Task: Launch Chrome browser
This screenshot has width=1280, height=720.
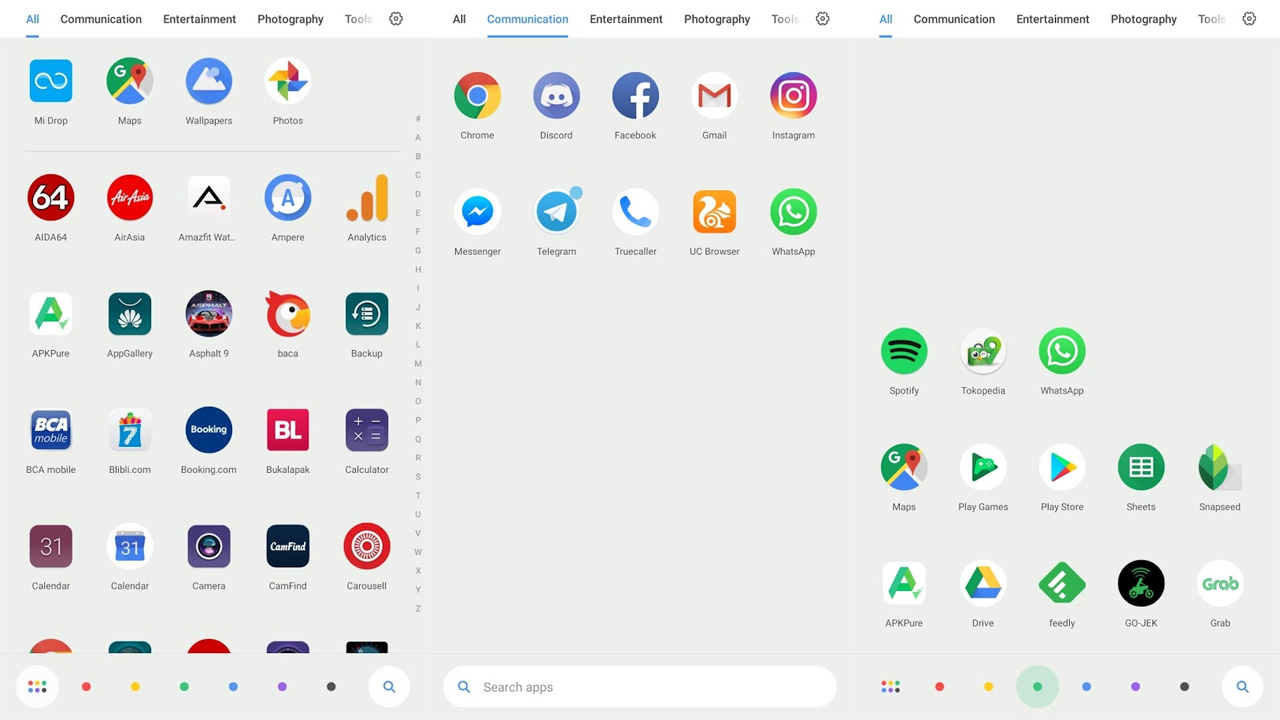Action: (x=478, y=96)
